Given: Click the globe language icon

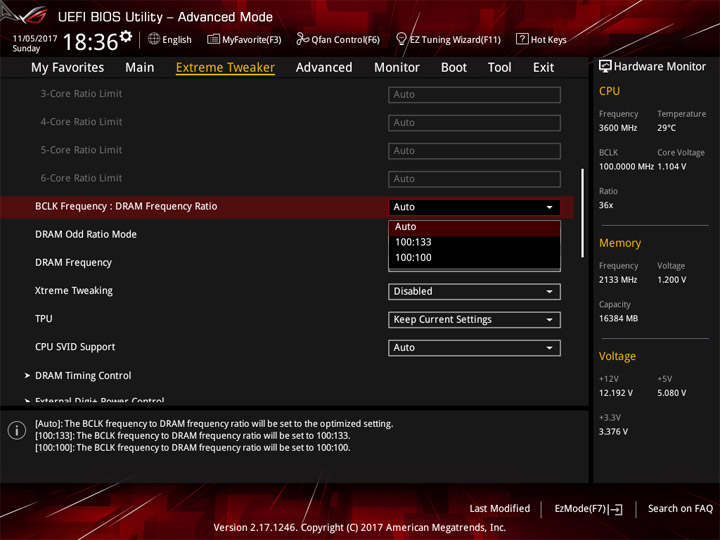Looking at the screenshot, I should [154, 39].
